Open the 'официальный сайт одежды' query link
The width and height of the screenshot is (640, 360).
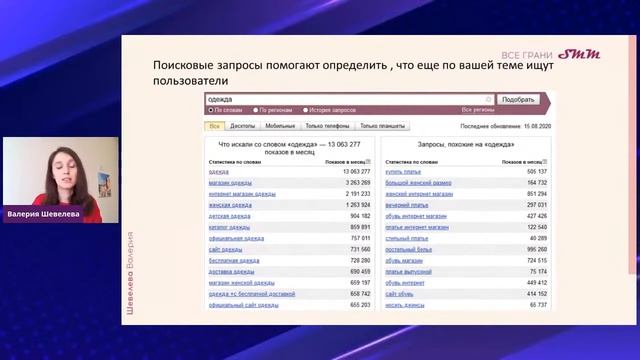244,305
